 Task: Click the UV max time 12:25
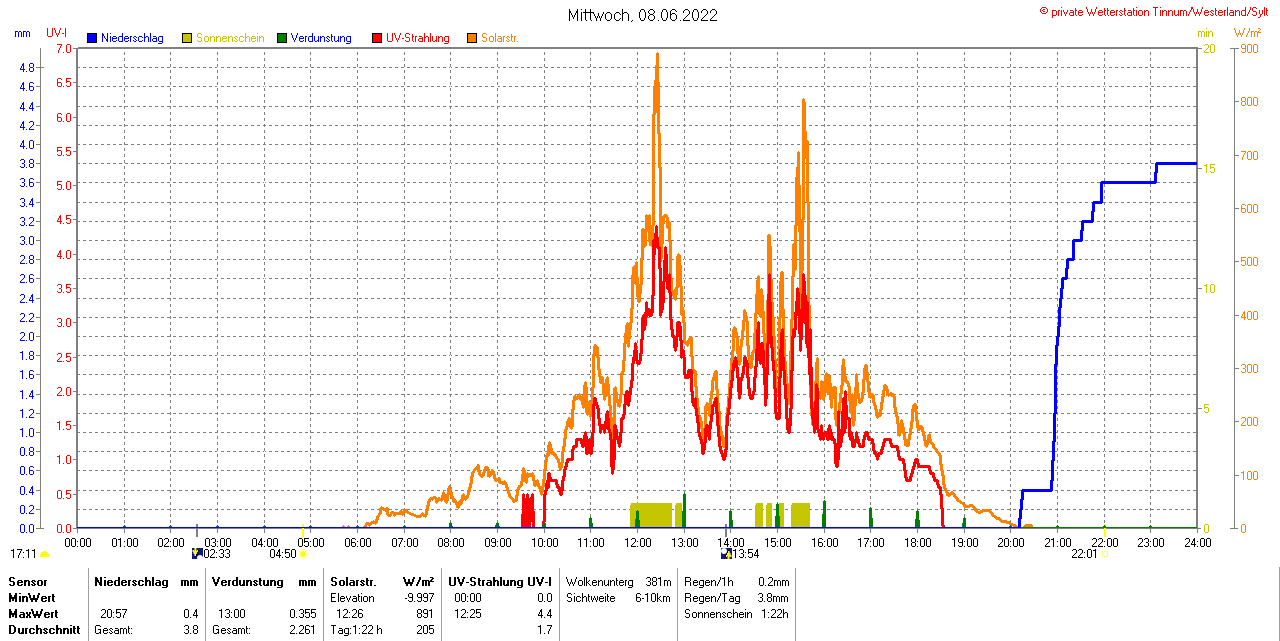click(x=468, y=613)
